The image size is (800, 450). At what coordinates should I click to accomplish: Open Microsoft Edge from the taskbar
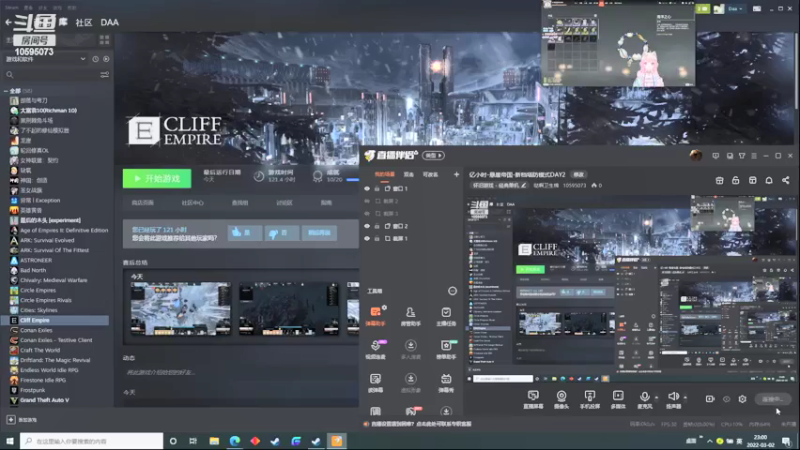pos(235,441)
